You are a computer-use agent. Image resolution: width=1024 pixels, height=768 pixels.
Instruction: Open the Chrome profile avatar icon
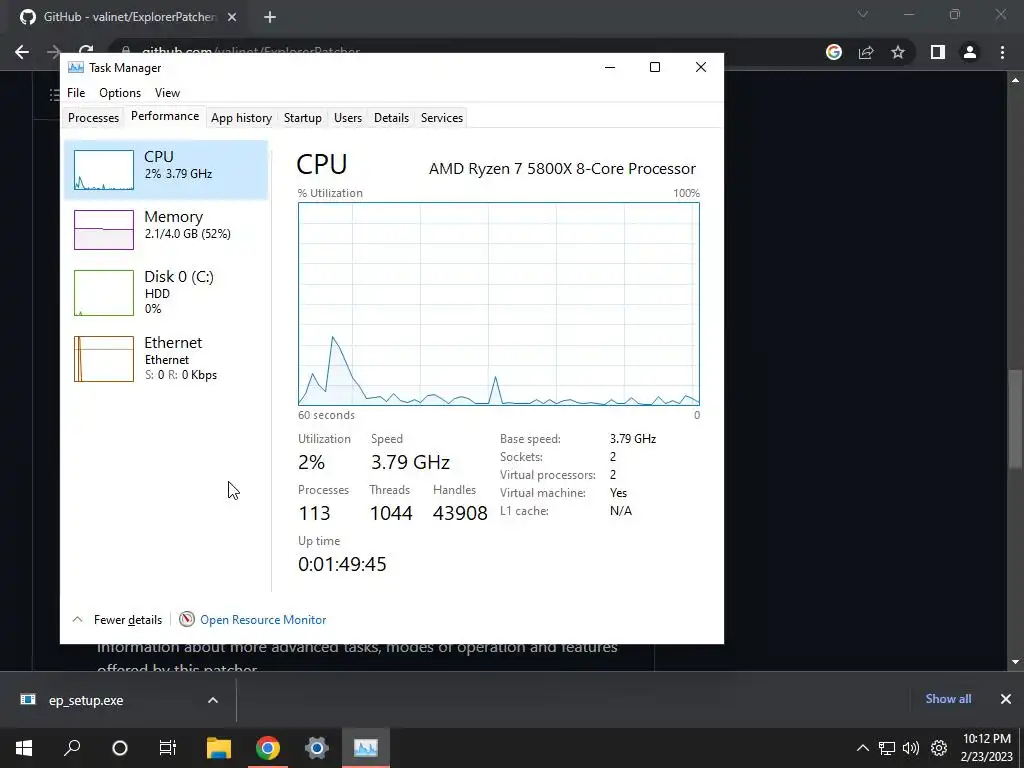click(970, 52)
